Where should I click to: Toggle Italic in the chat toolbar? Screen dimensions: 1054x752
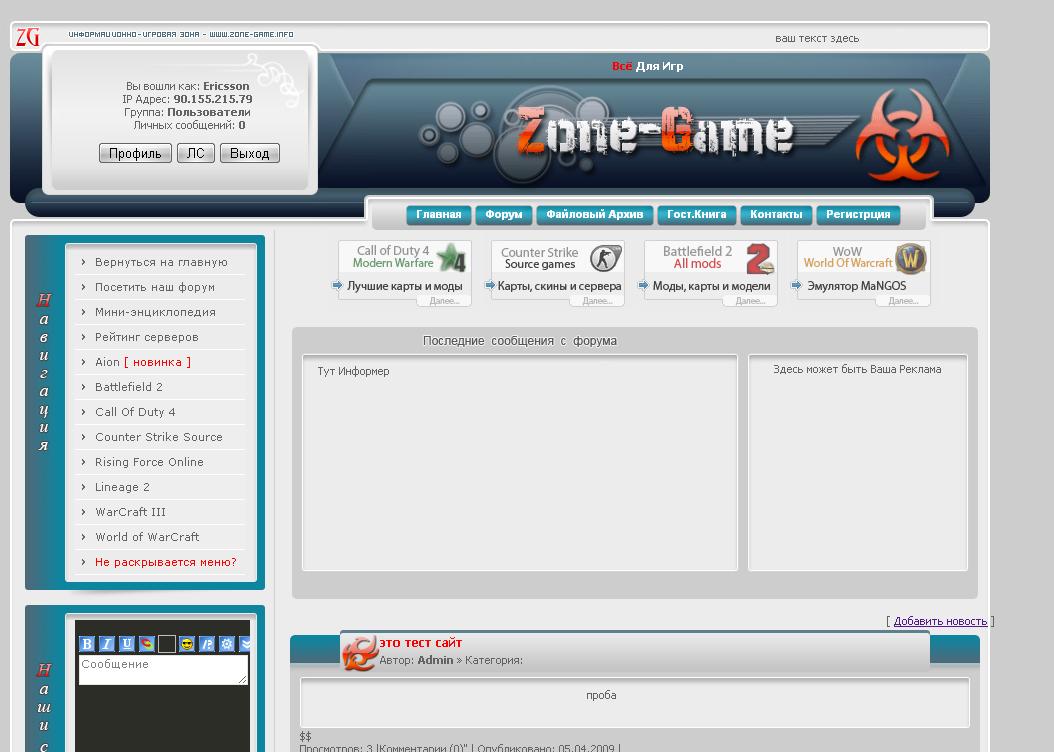tap(107, 644)
